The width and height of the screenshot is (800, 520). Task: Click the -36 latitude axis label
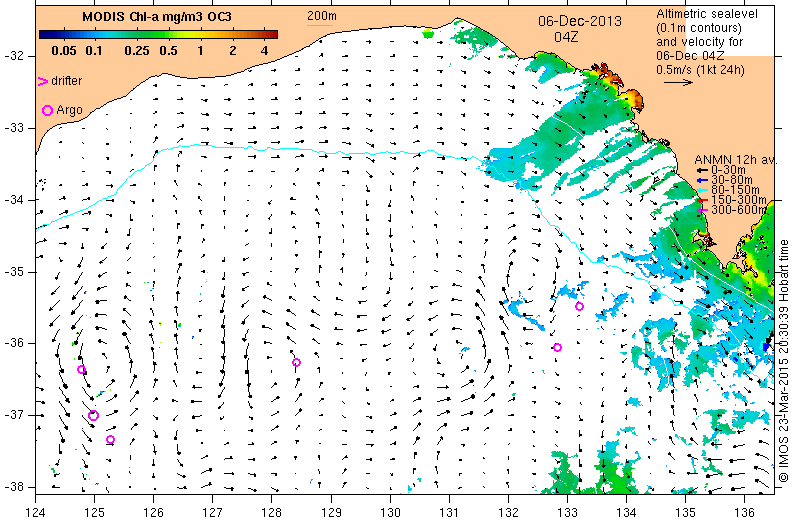click(14, 343)
